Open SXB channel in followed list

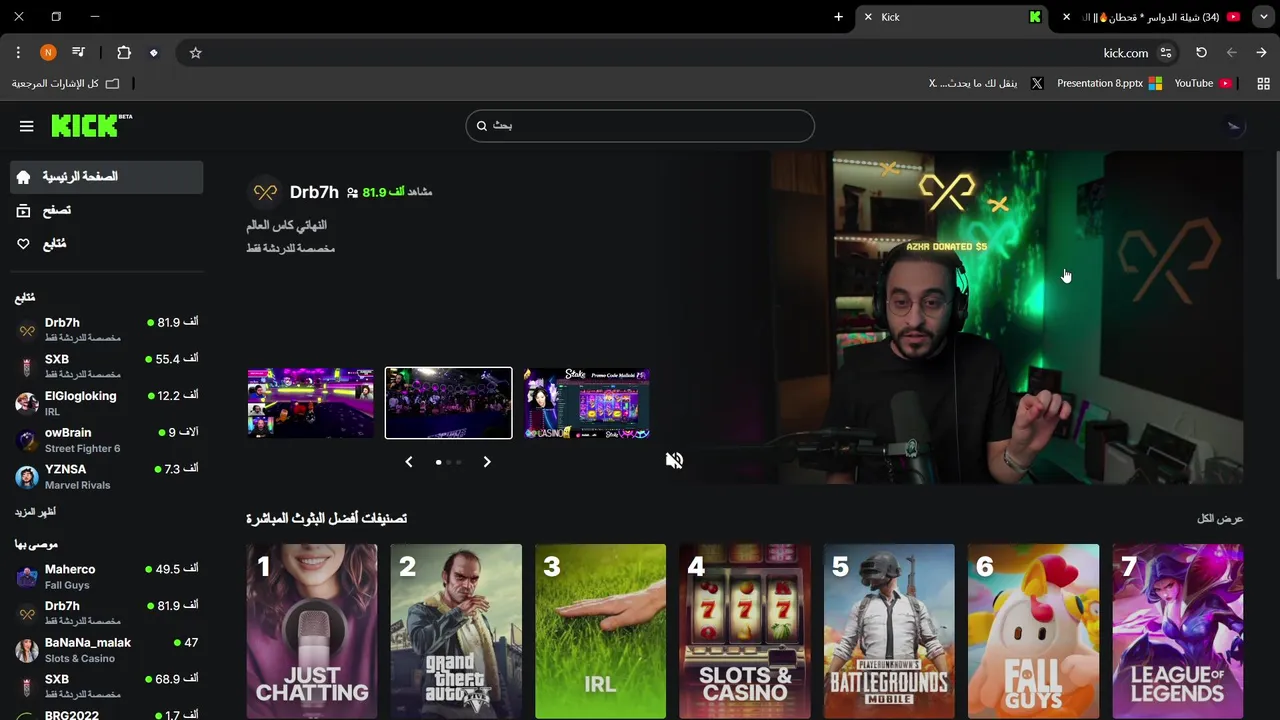106,367
